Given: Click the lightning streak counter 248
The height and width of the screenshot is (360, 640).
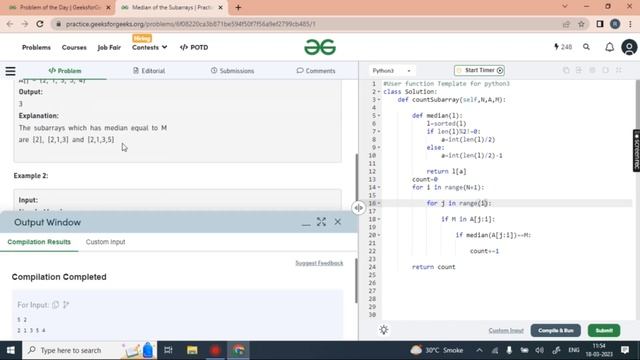Looking at the screenshot, I should click(563, 47).
